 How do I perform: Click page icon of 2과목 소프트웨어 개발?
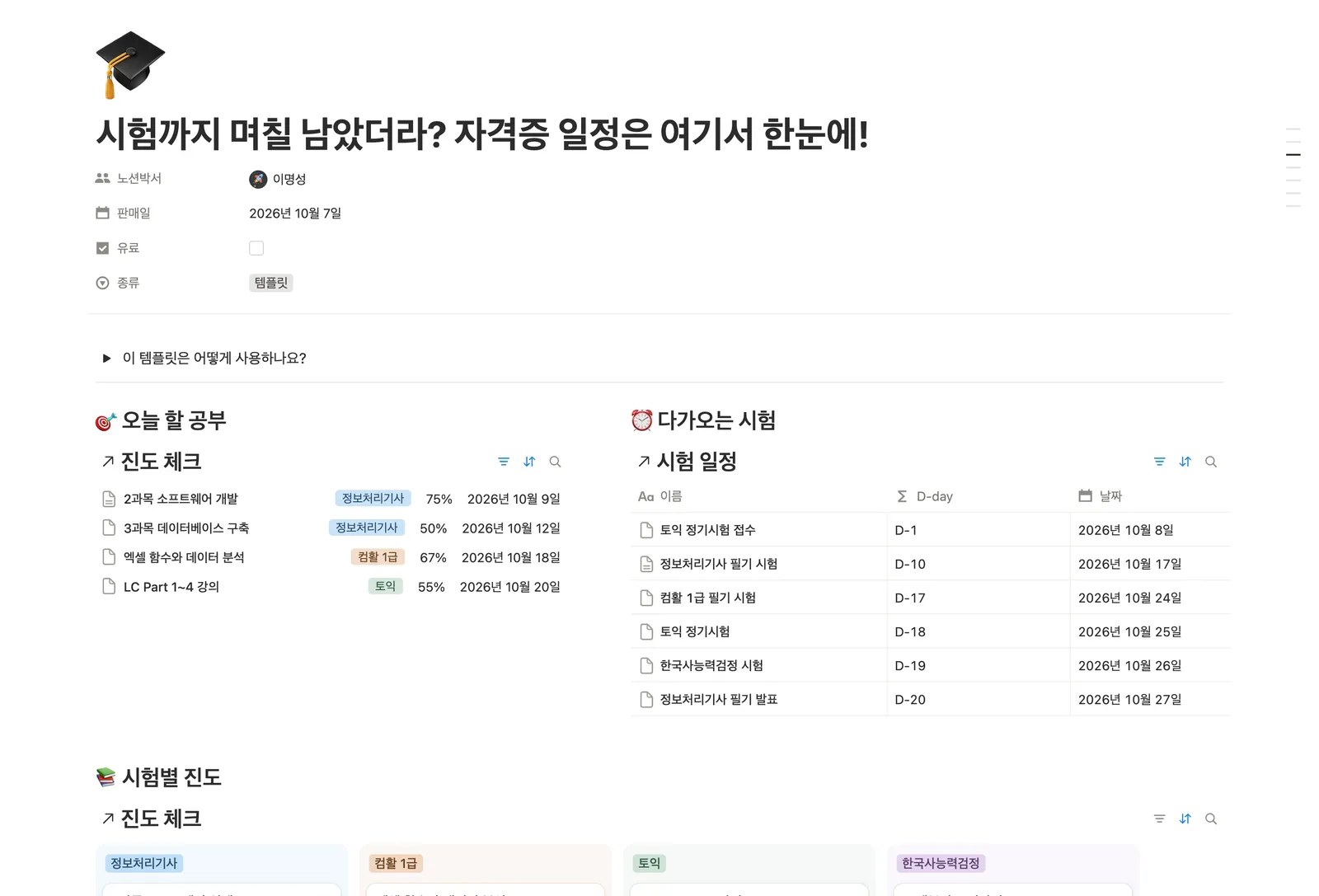109,499
